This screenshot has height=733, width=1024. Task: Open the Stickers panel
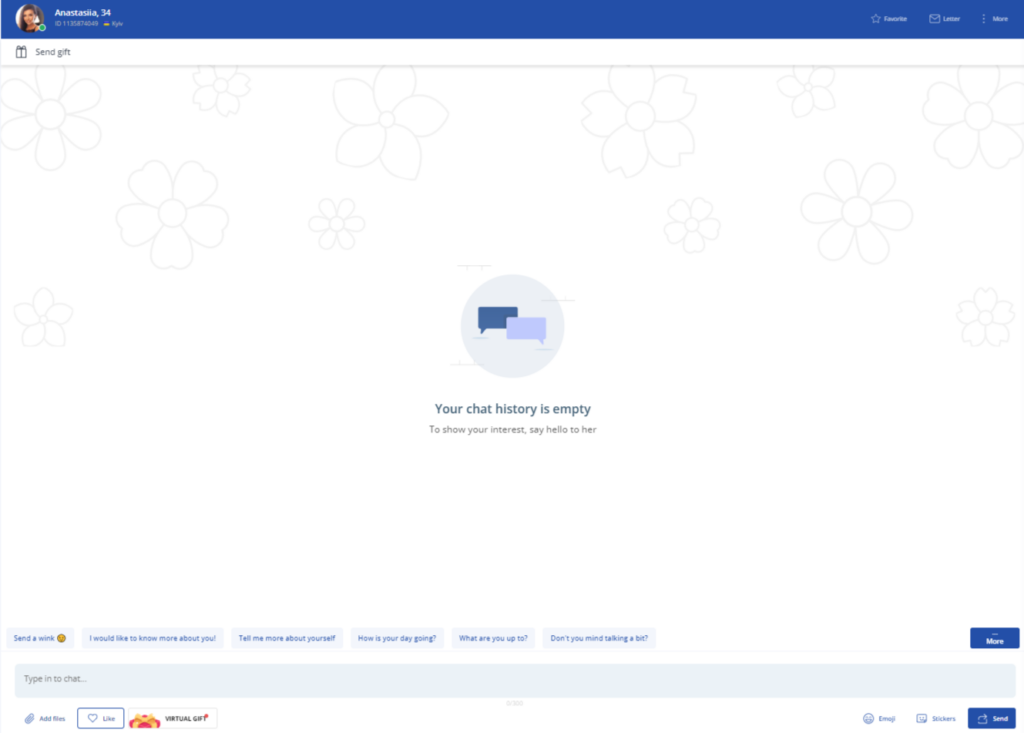pos(935,718)
